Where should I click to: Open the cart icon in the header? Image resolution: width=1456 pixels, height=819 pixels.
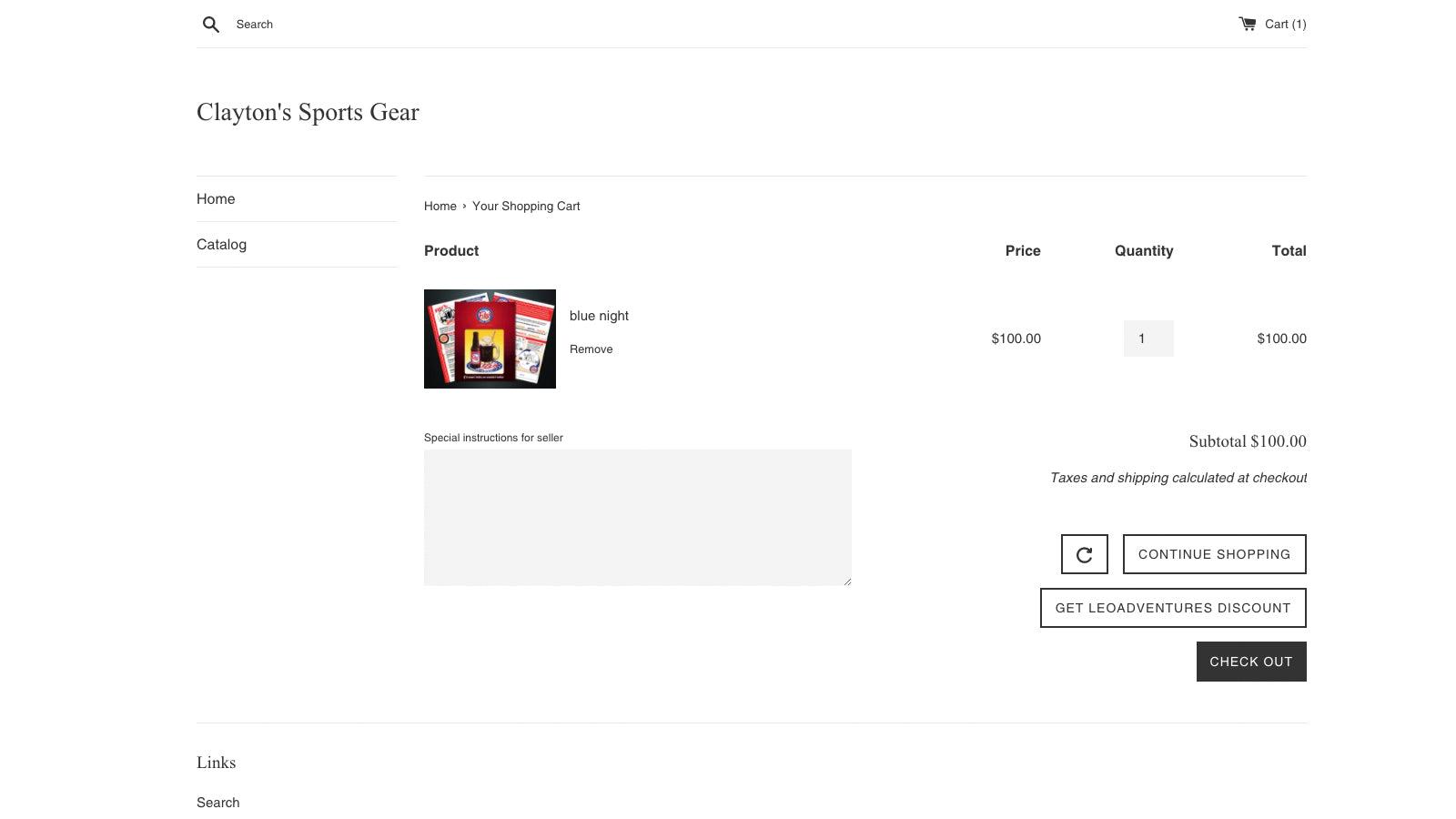point(1248,23)
